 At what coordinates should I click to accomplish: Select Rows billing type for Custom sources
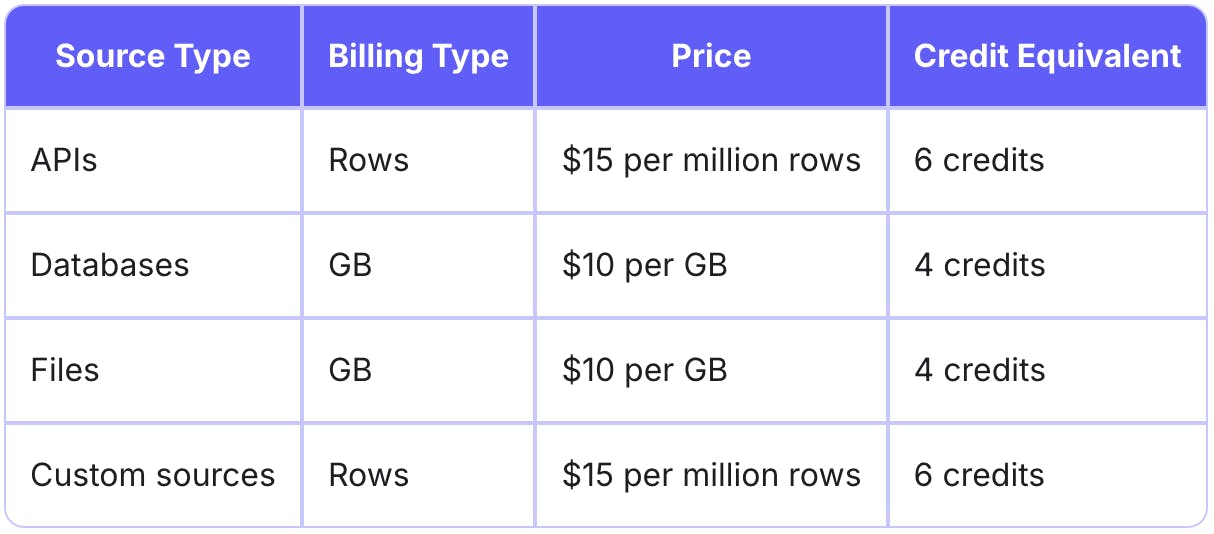tap(369, 475)
